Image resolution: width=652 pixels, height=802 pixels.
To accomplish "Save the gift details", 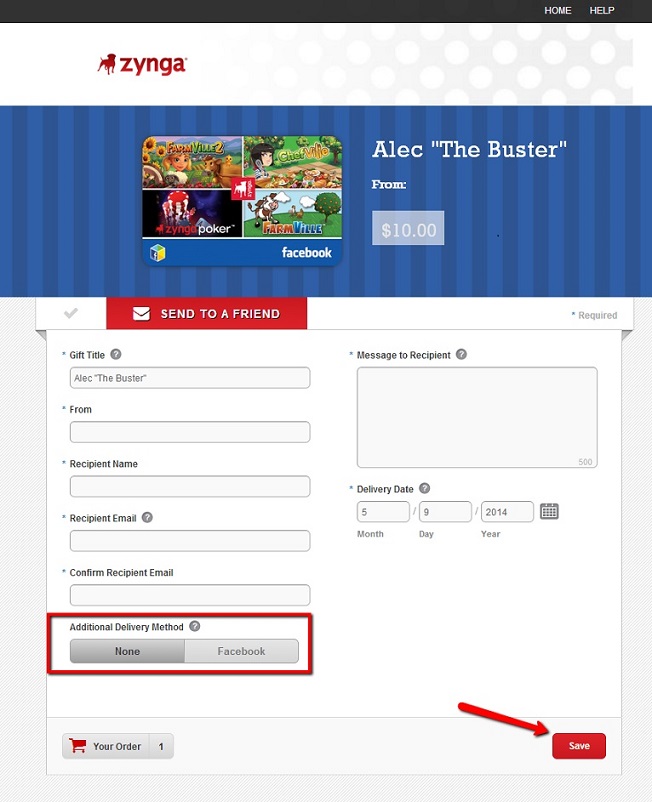I will pos(579,746).
